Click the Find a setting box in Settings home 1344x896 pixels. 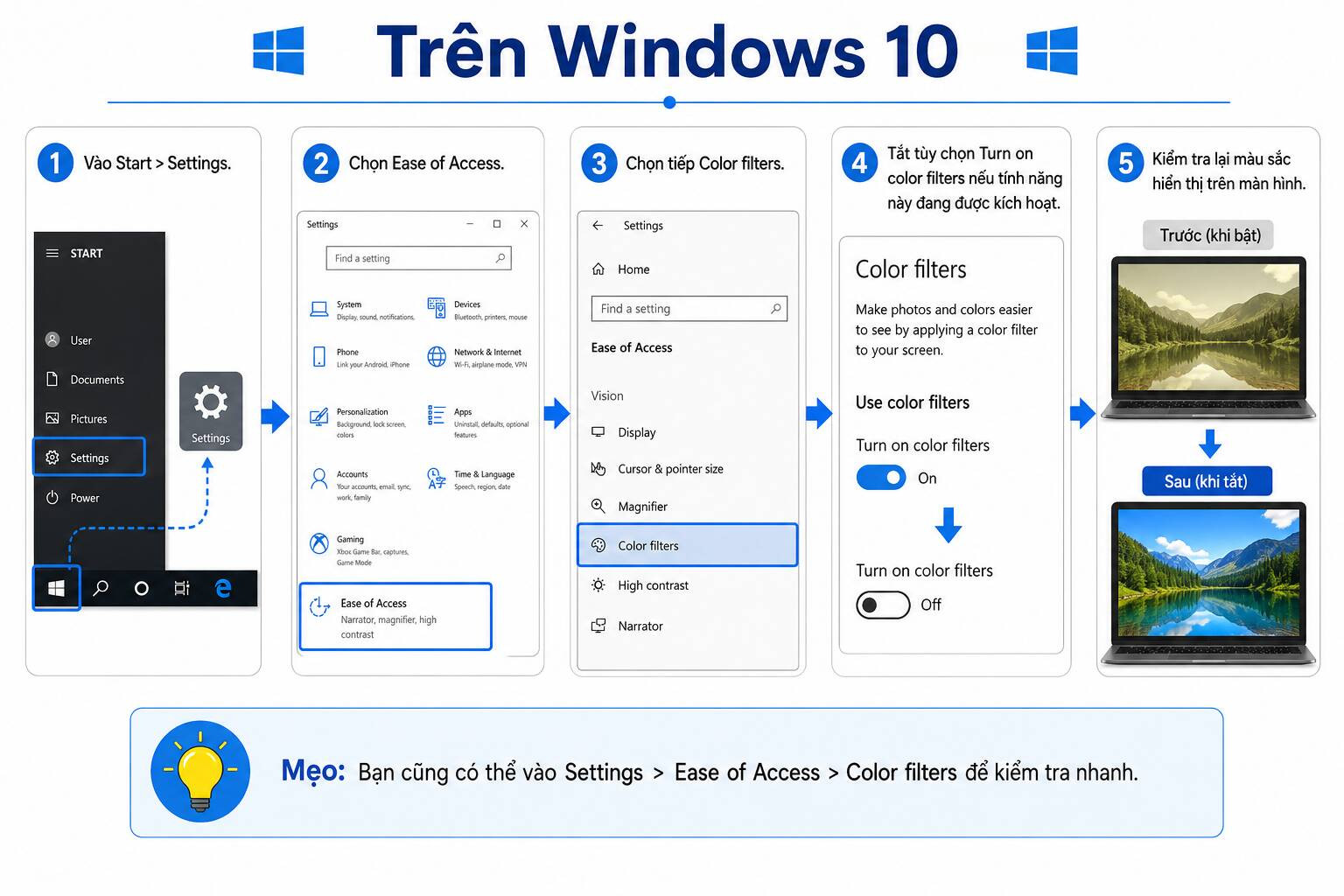418,258
